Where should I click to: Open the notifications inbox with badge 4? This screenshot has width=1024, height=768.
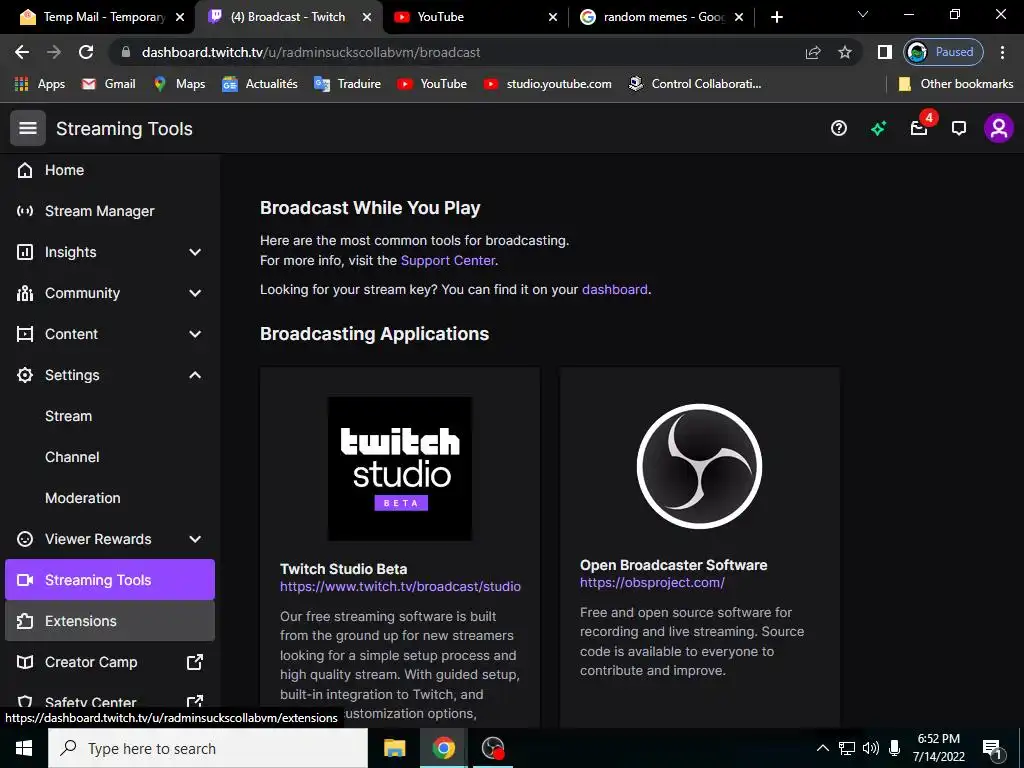(x=920, y=128)
